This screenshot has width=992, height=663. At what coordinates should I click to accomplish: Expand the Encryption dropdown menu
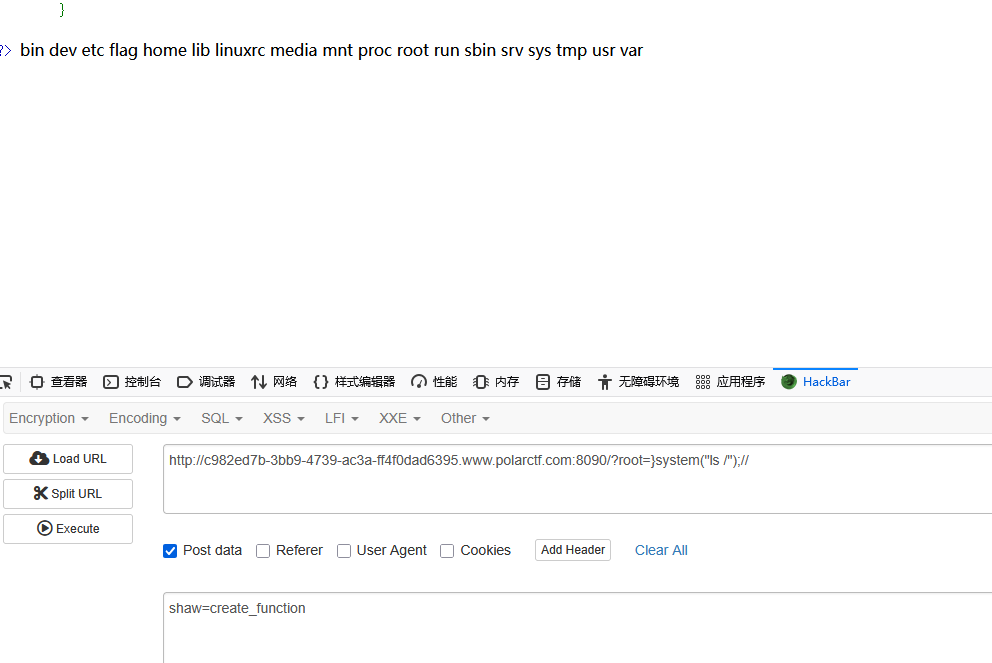[49, 418]
